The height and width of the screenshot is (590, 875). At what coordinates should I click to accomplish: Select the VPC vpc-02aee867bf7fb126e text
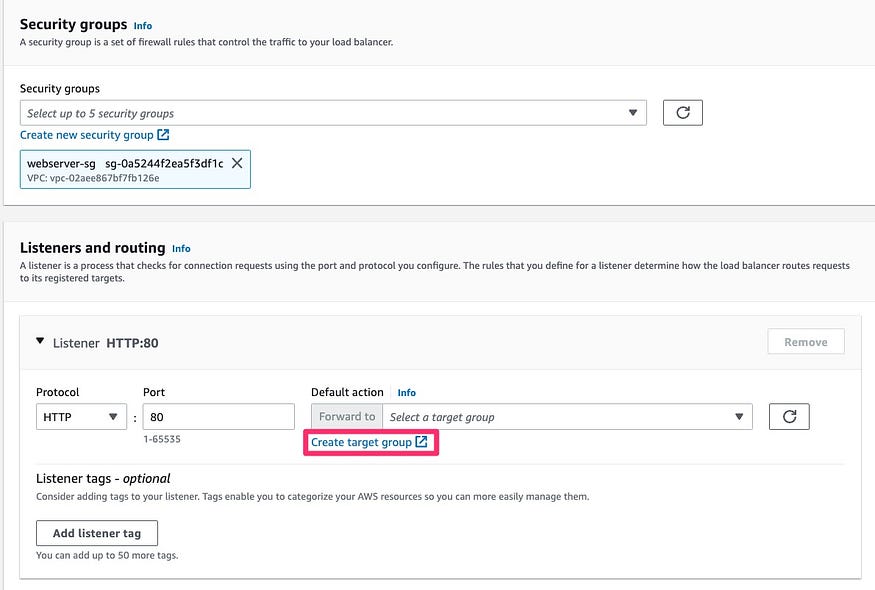(93, 179)
